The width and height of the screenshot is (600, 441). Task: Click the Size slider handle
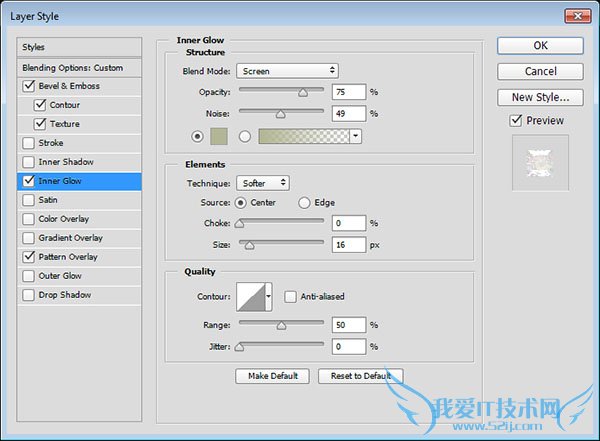coord(249,245)
